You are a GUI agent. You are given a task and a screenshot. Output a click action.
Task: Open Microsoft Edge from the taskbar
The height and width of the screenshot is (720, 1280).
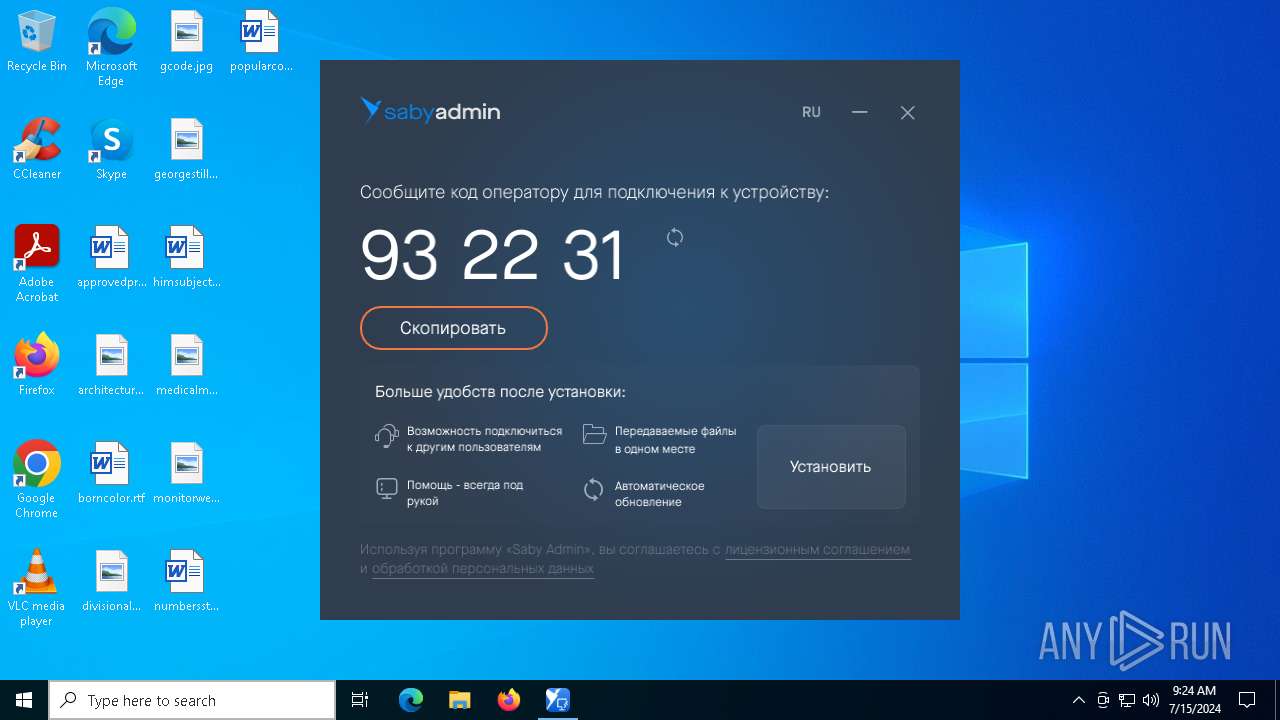click(411, 700)
